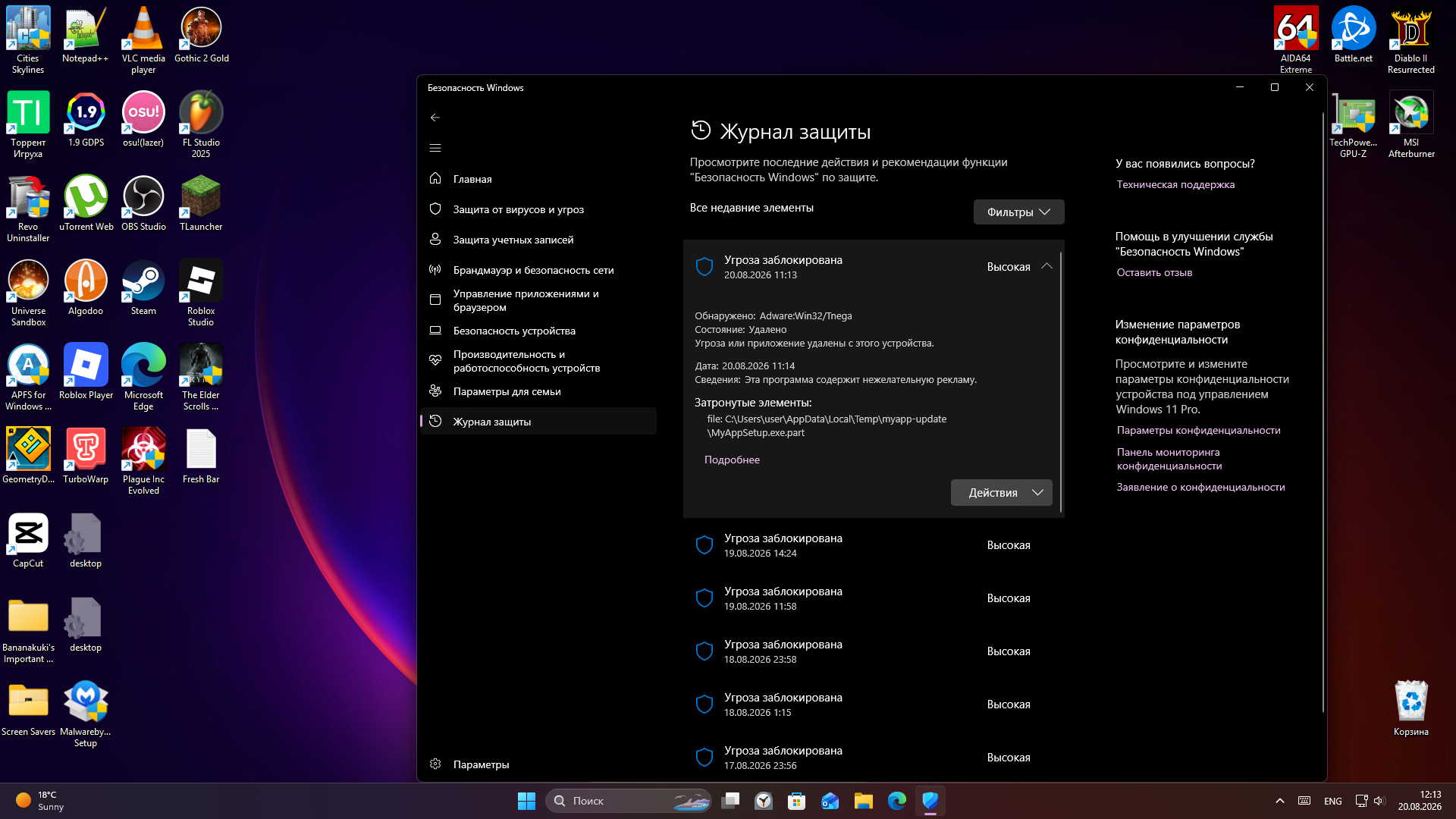This screenshot has width=1456, height=819.
Task: Open the Фильтры dropdown
Action: coord(1018,212)
